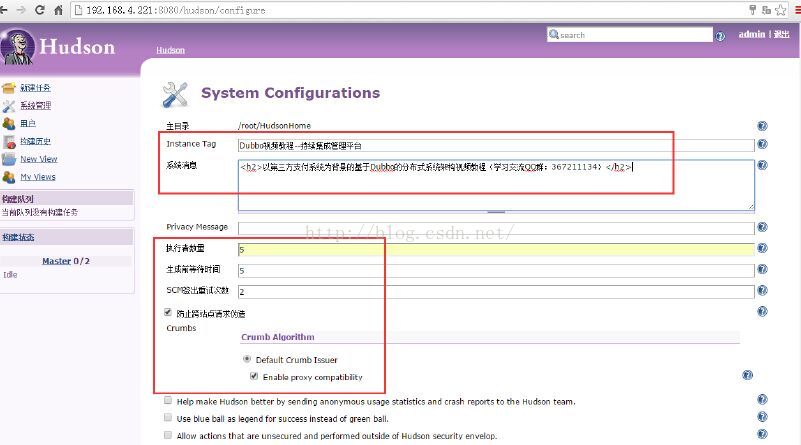Grab the system message textarea resize handle
Image resolution: width=801 pixels, height=445 pixels.
coord(751,207)
